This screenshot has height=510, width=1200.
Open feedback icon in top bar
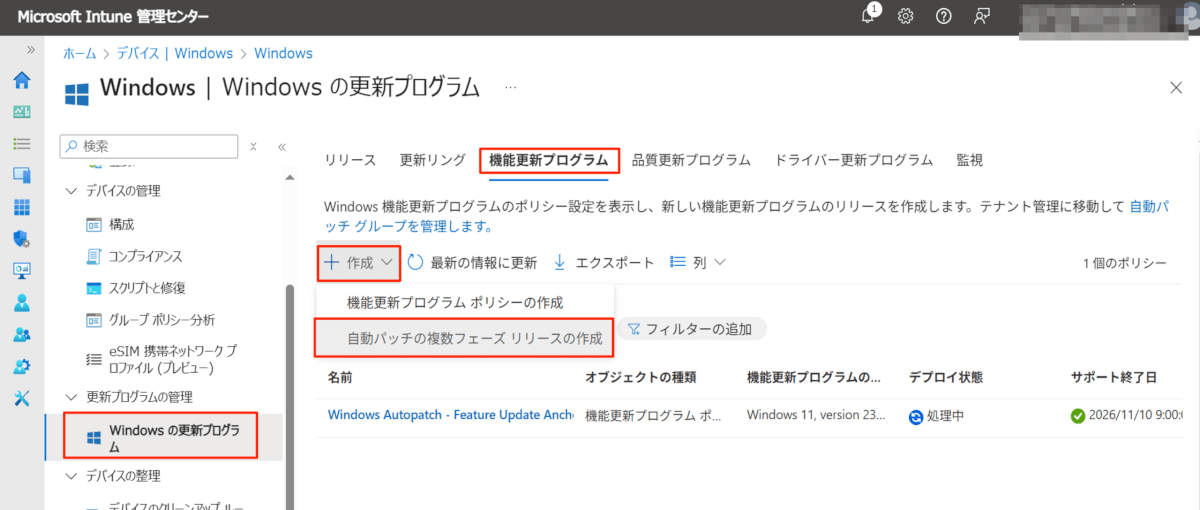[982, 16]
